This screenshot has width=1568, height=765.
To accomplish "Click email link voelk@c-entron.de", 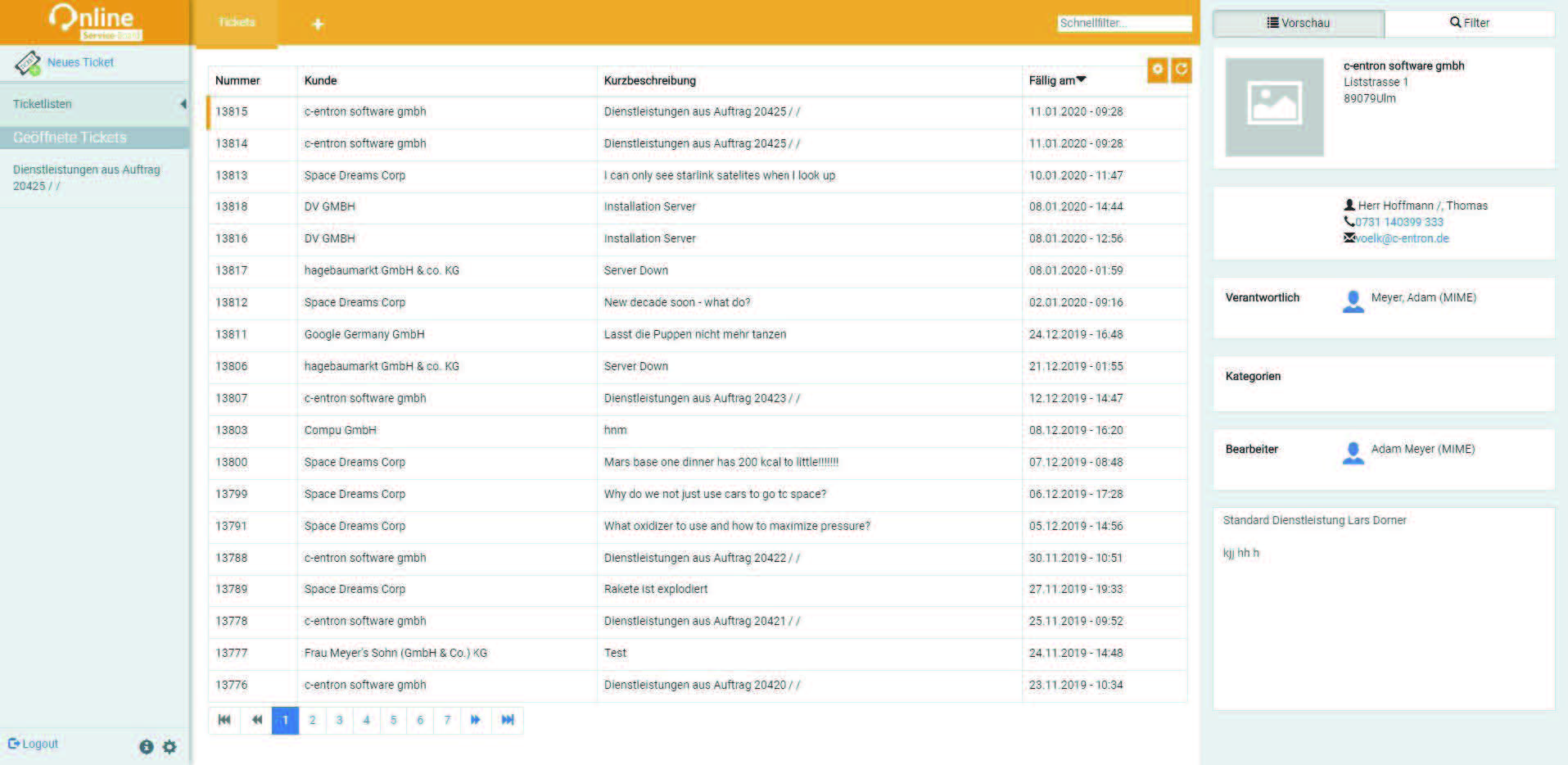I will [1402, 238].
